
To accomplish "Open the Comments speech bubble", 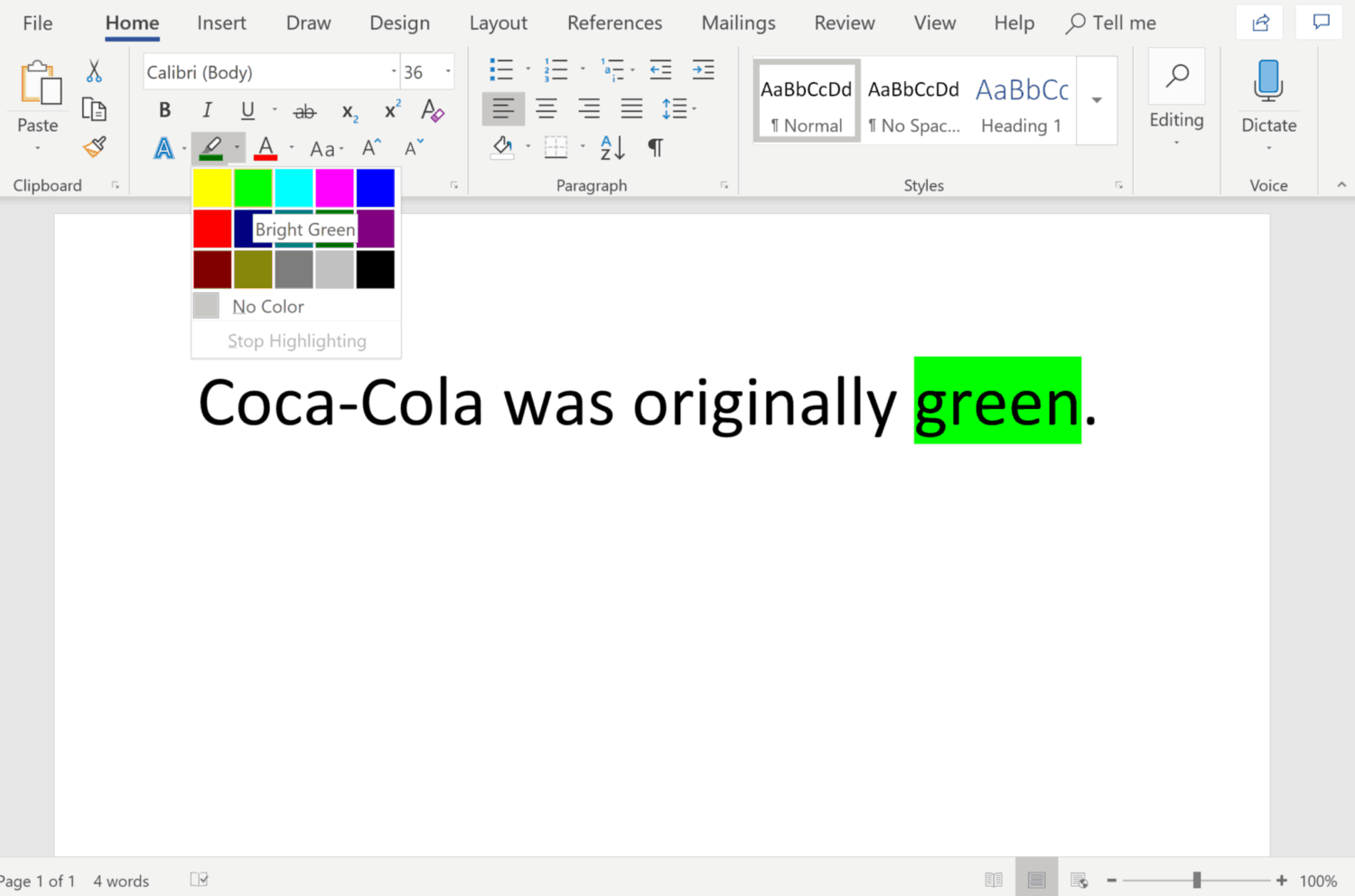I will tap(1320, 23).
